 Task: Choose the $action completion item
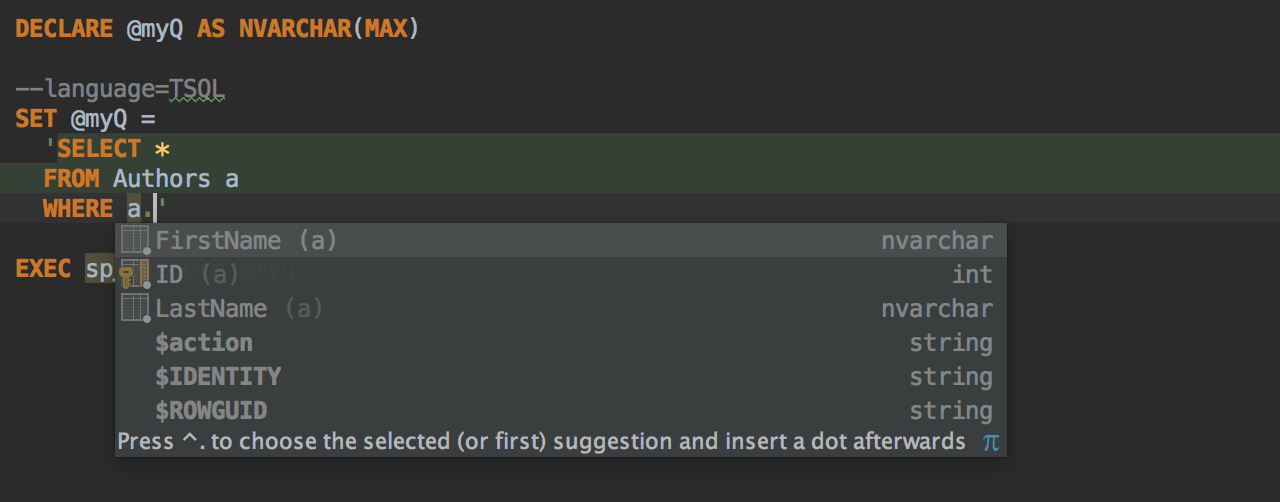560,343
